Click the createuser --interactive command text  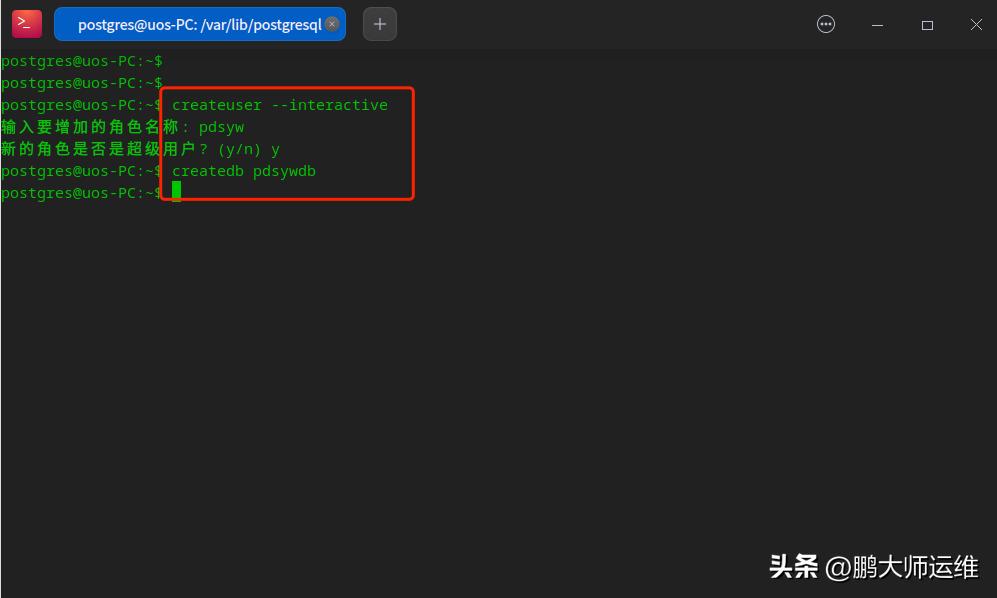click(x=280, y=104)
